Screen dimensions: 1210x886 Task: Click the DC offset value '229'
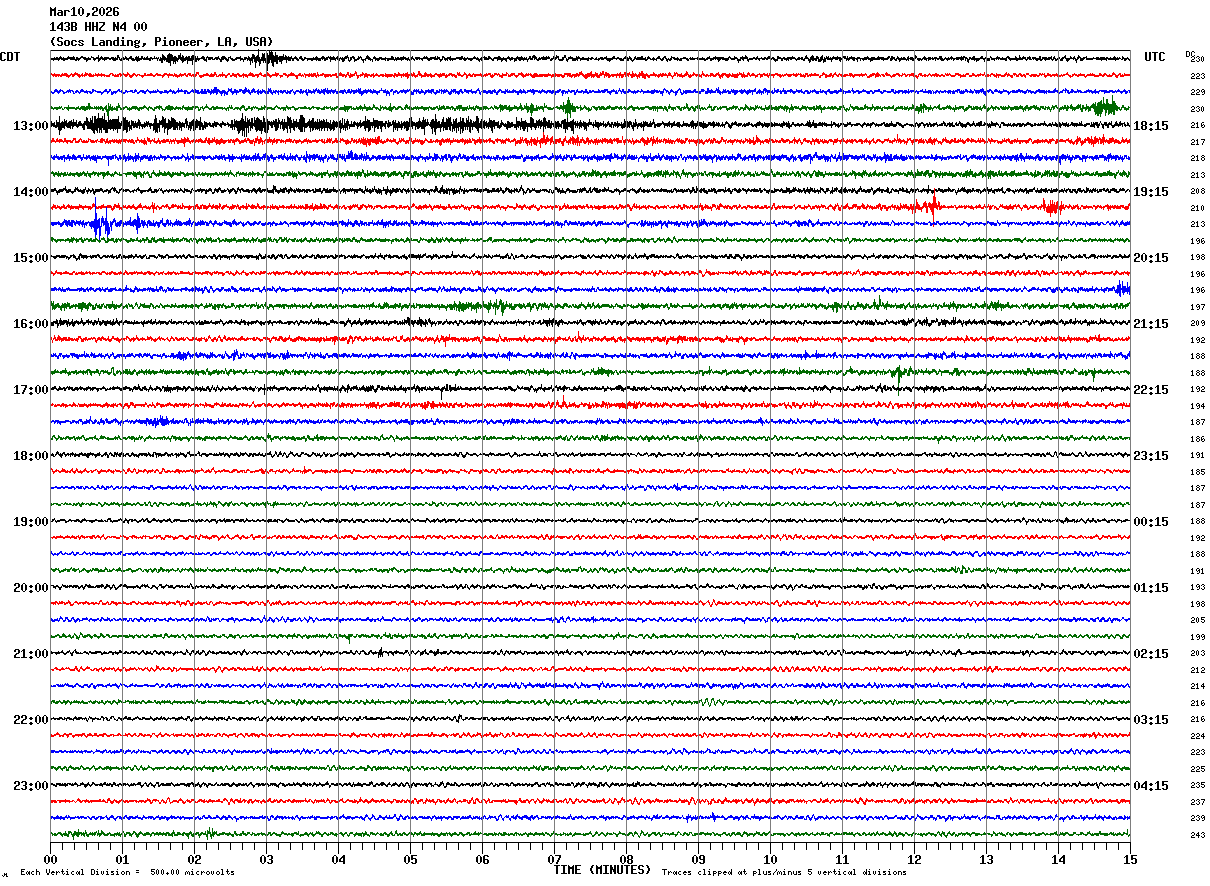point(1197,93)
